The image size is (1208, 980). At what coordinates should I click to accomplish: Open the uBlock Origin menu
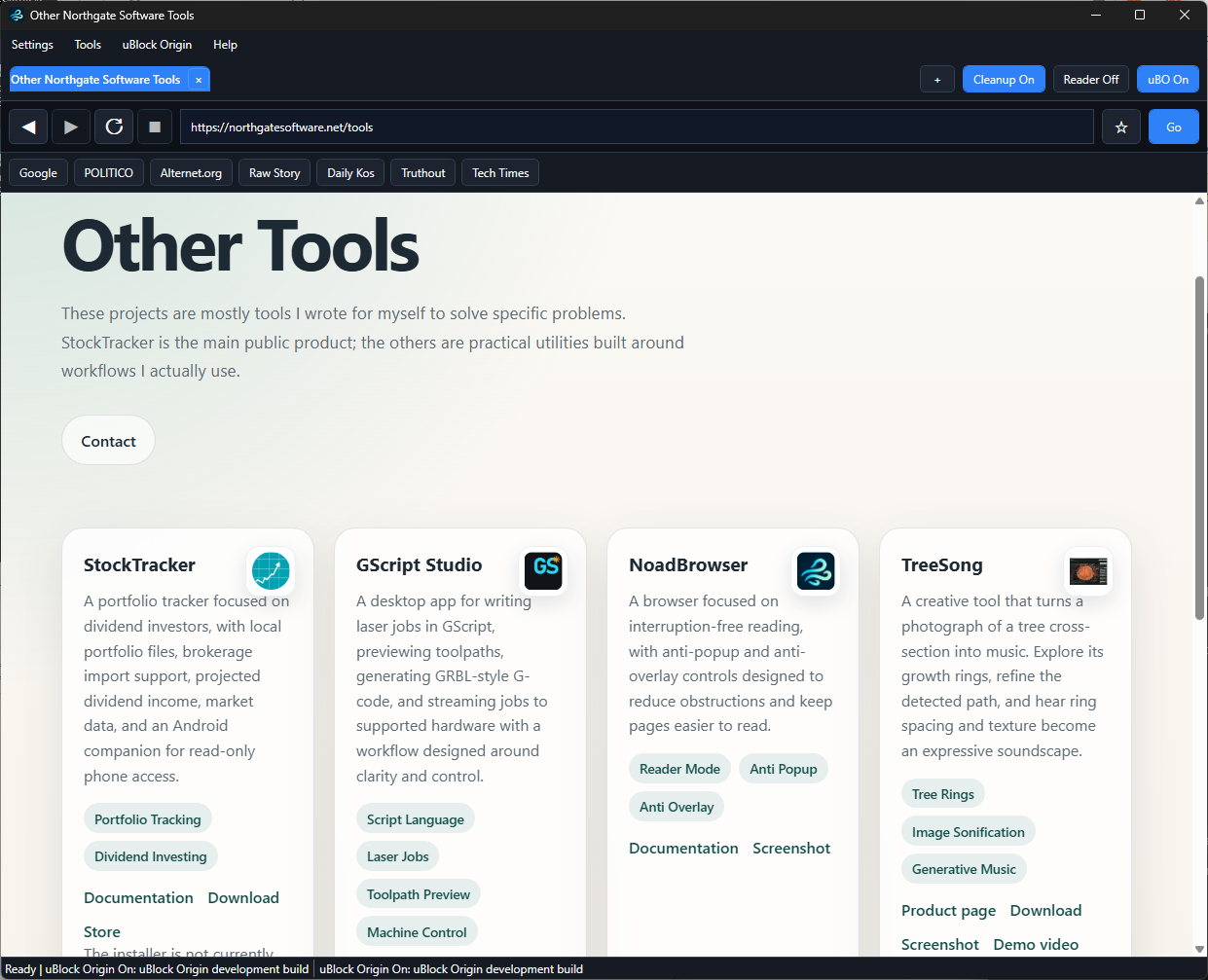[157, 45]
